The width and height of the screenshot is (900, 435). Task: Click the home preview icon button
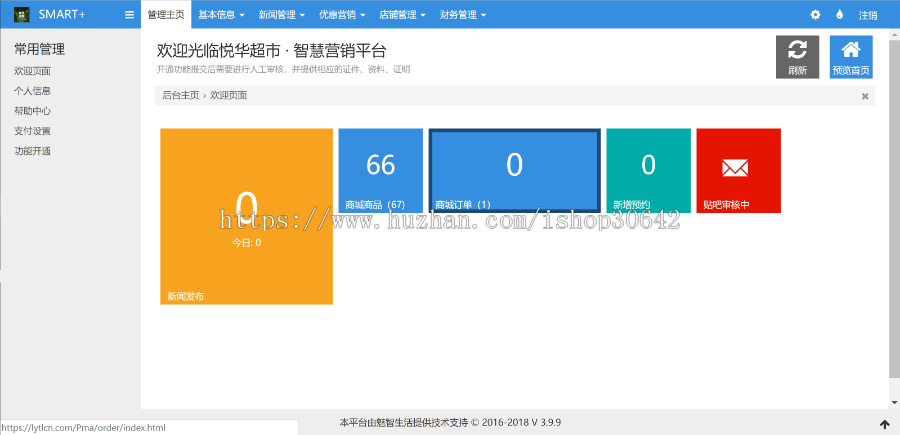(x=851, y=57)
